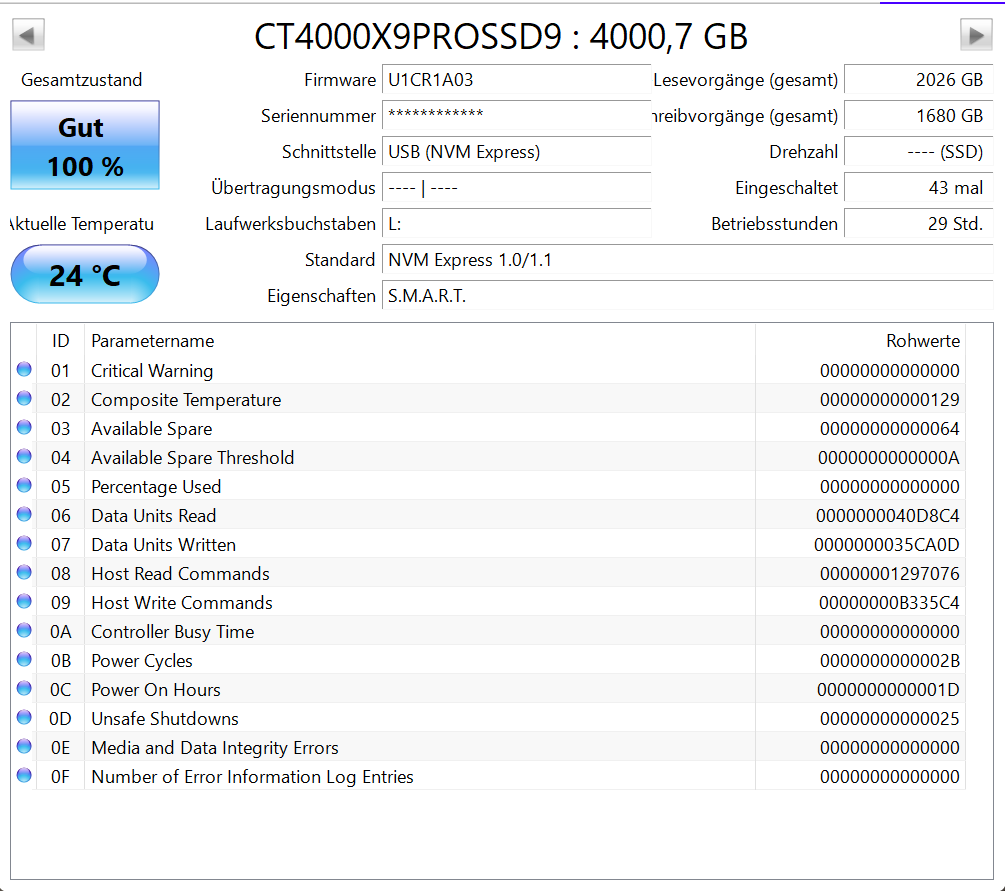Click the status dot for Composite Temperature
Screen dimensions: 1005x891
point(24,398)
